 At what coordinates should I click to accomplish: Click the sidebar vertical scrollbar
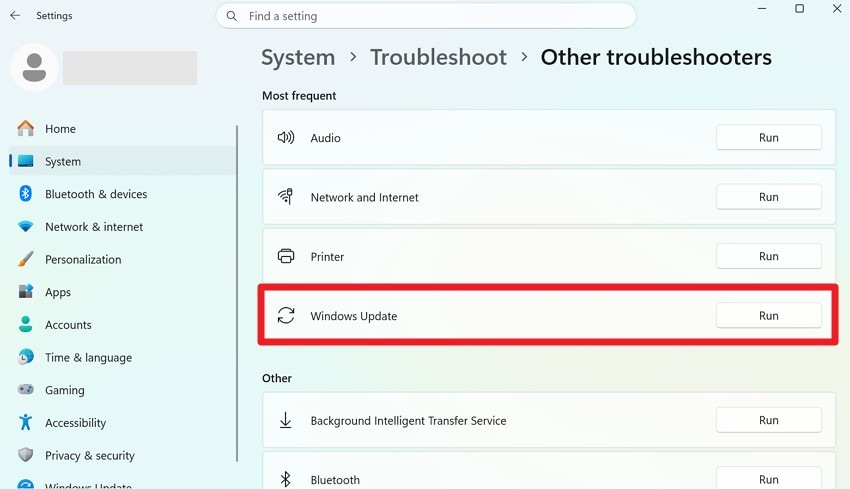coord(237,293)
